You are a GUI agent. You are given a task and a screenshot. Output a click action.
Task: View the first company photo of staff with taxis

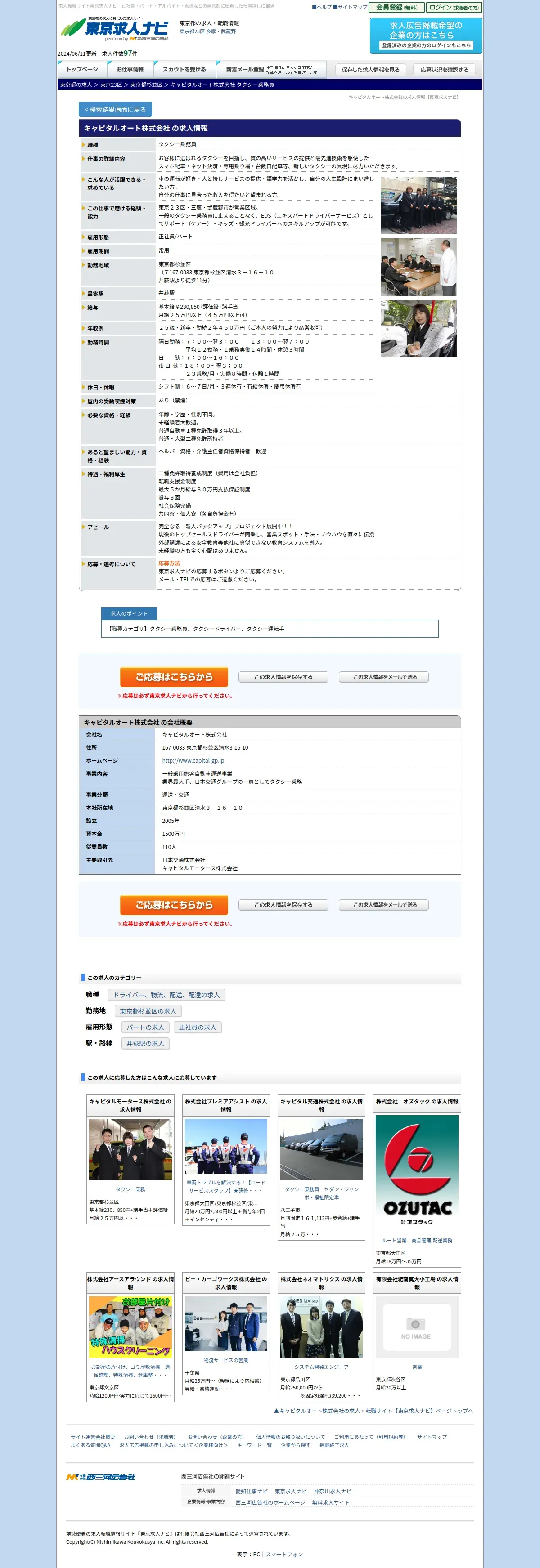tap(418, 205)
